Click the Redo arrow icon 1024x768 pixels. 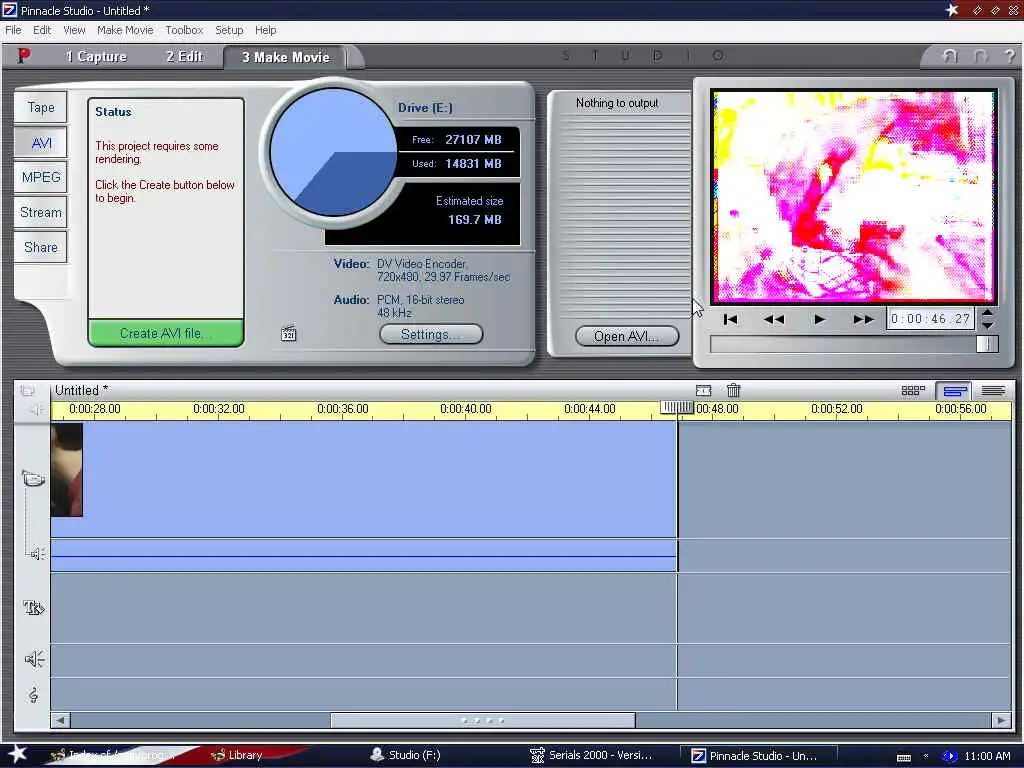click(980, 56)
